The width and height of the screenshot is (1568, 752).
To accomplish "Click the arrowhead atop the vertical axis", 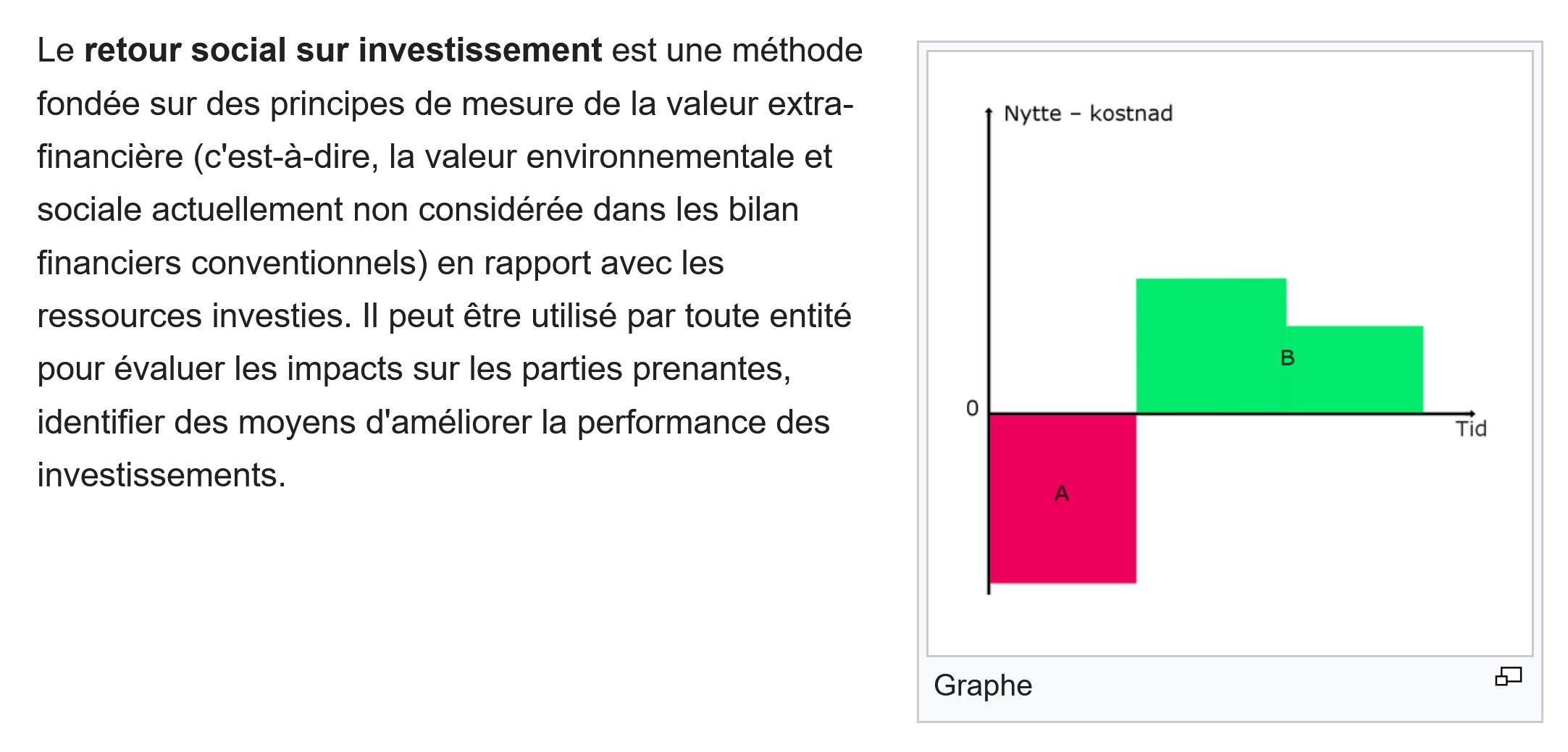I will [989, 111].
